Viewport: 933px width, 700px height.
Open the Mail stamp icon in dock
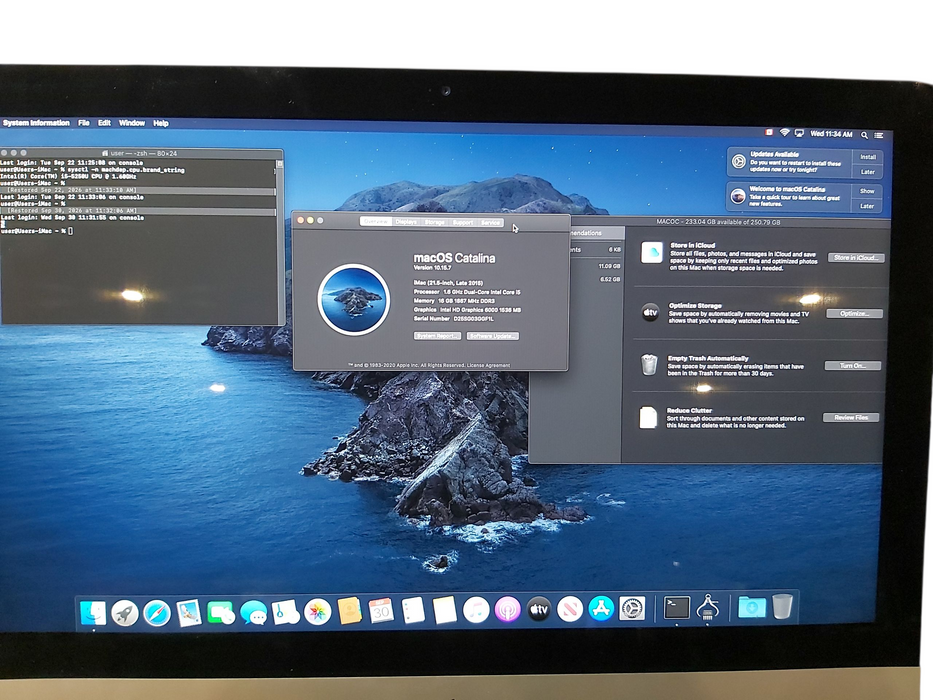pos(189,612)
